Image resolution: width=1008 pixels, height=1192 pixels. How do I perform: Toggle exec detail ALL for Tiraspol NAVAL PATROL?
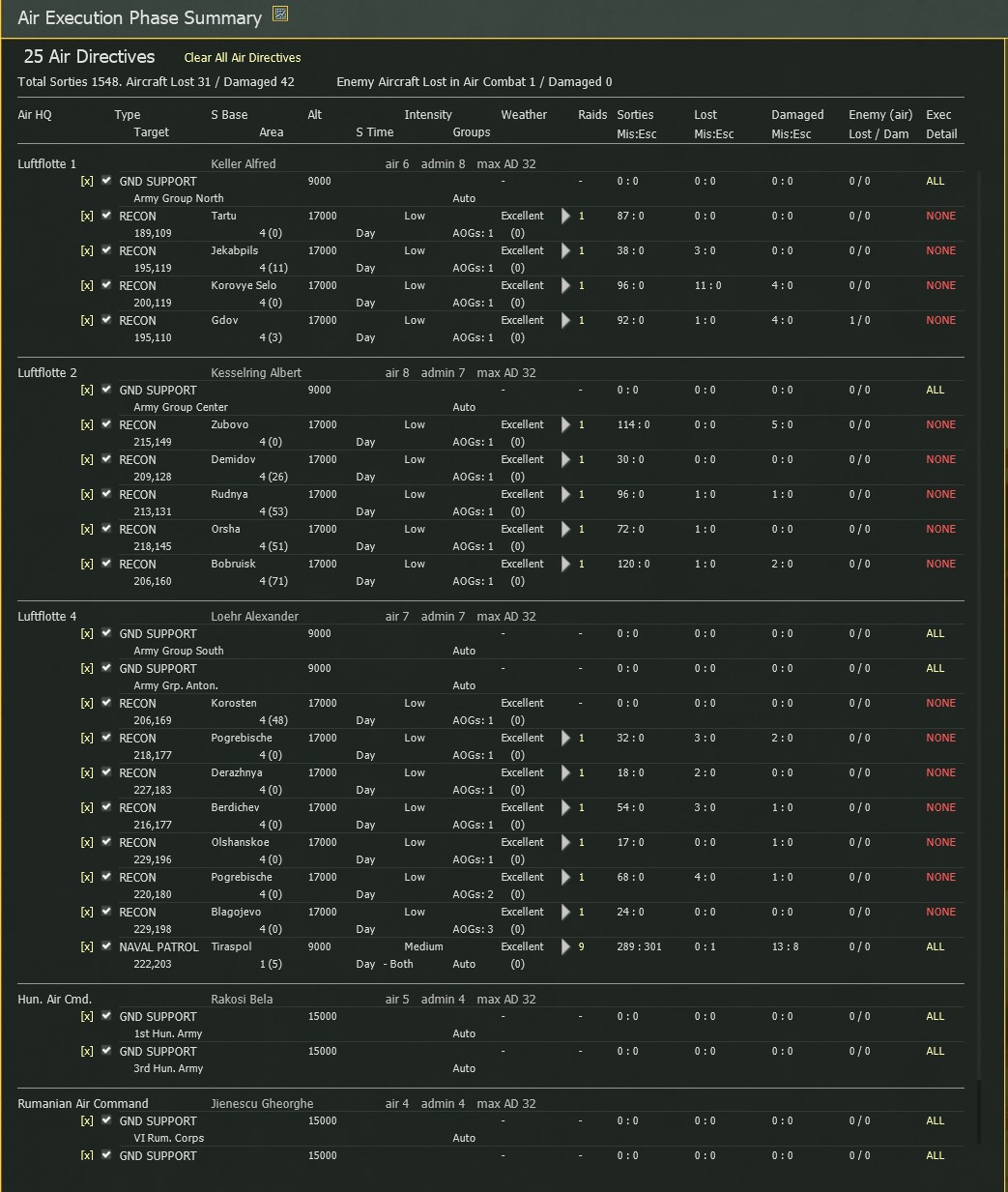coord(936,947)
